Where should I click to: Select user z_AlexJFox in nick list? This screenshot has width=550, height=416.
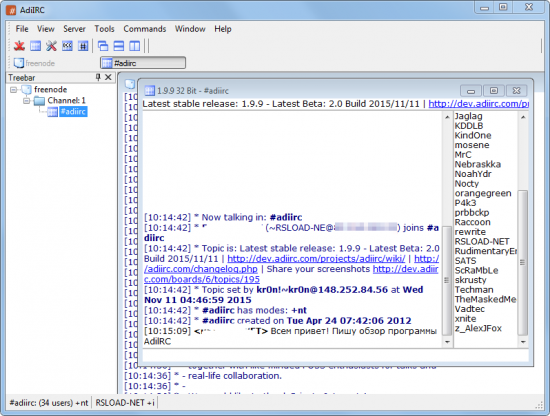click(x=478, y=328)
